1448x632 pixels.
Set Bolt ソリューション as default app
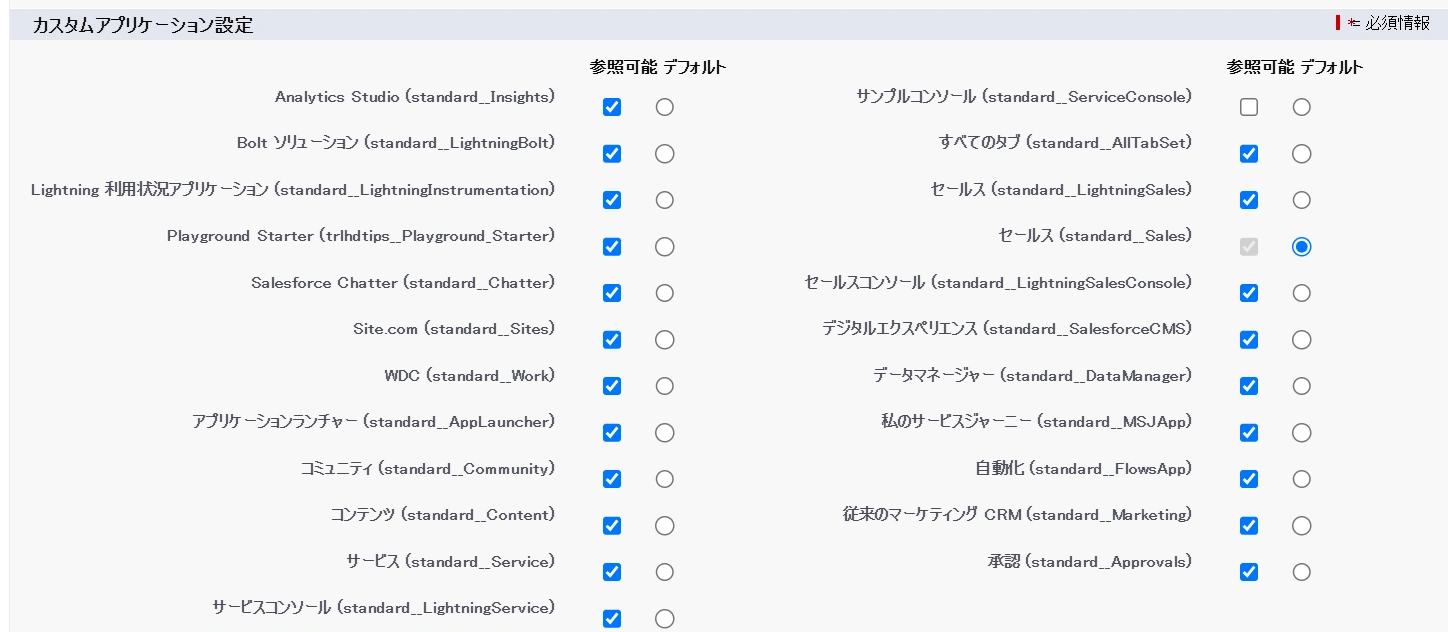coord(665,154)
